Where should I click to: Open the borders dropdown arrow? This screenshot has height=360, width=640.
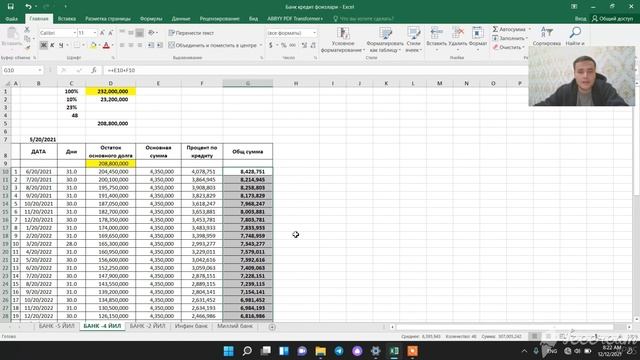84,45
